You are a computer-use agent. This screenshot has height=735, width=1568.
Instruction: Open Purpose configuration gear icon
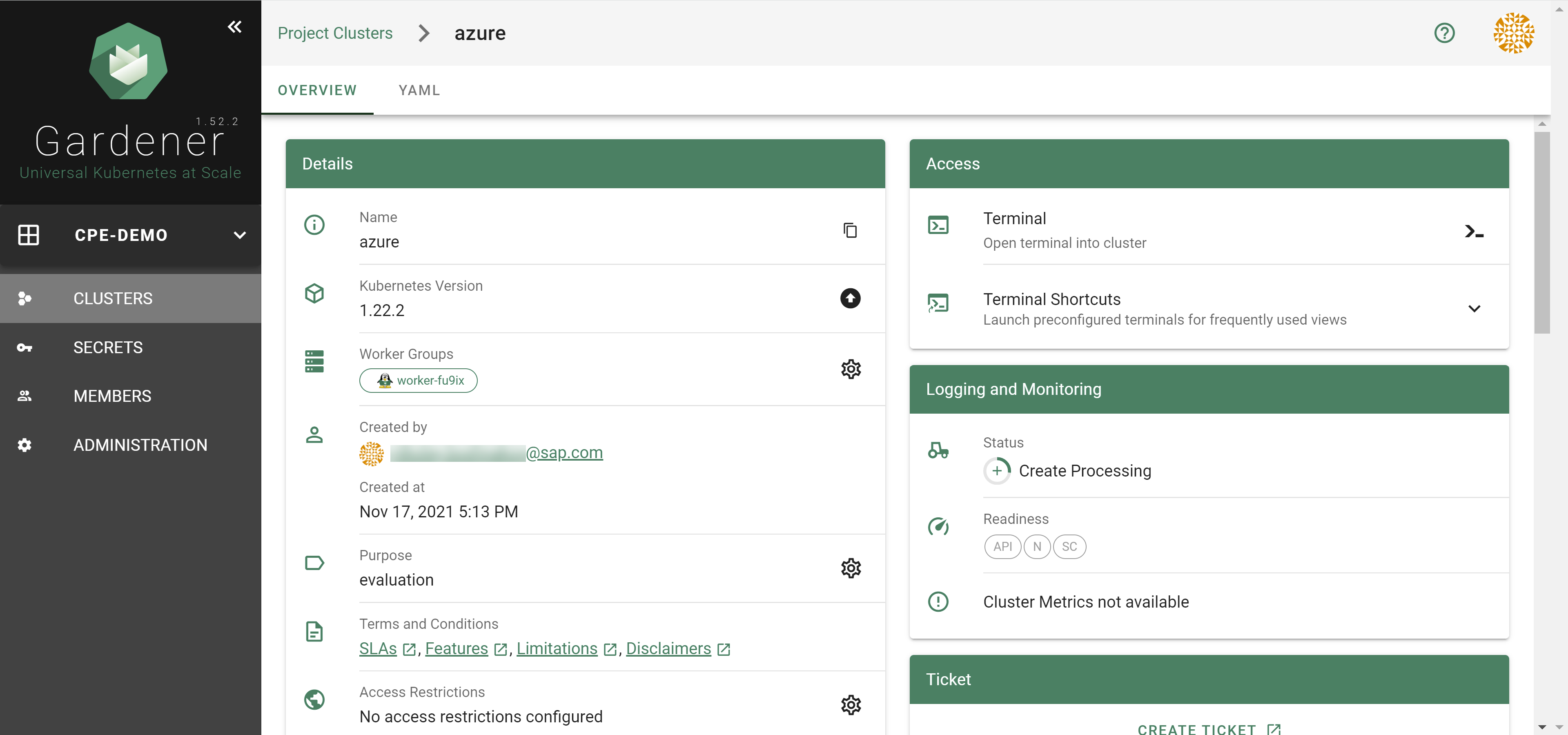[850, 568]
